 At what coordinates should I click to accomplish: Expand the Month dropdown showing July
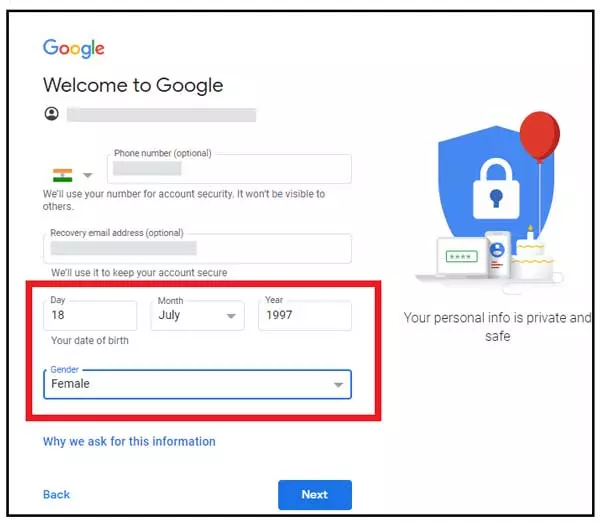[197, 315]
